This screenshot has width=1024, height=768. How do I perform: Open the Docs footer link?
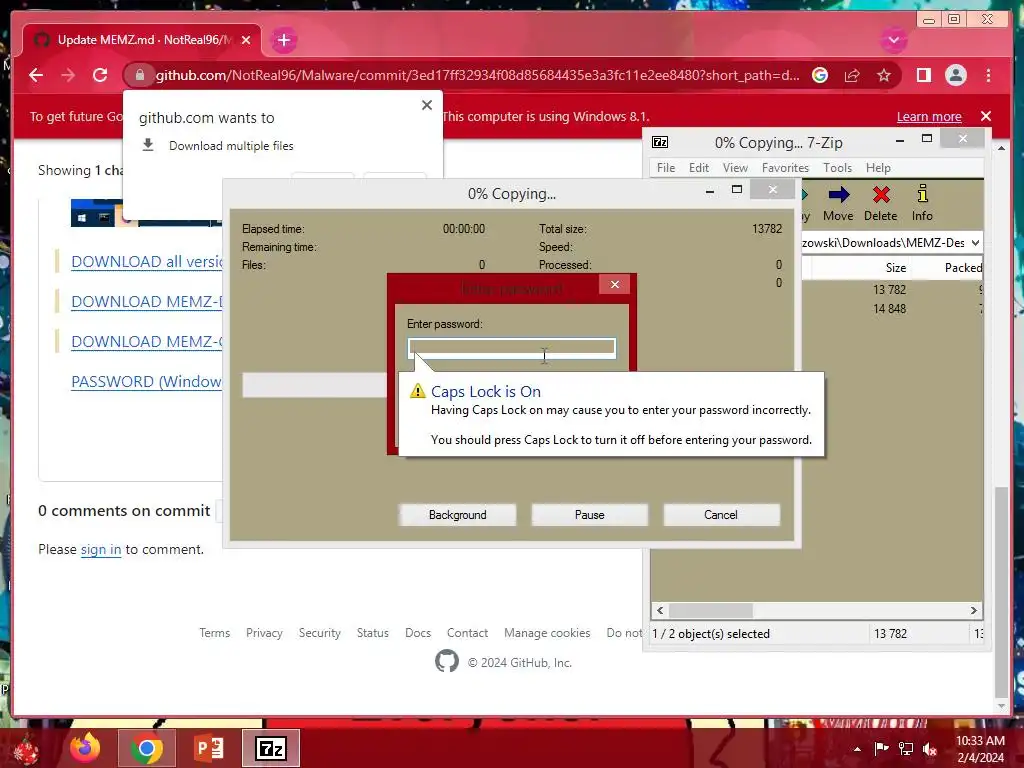(418, 633)
